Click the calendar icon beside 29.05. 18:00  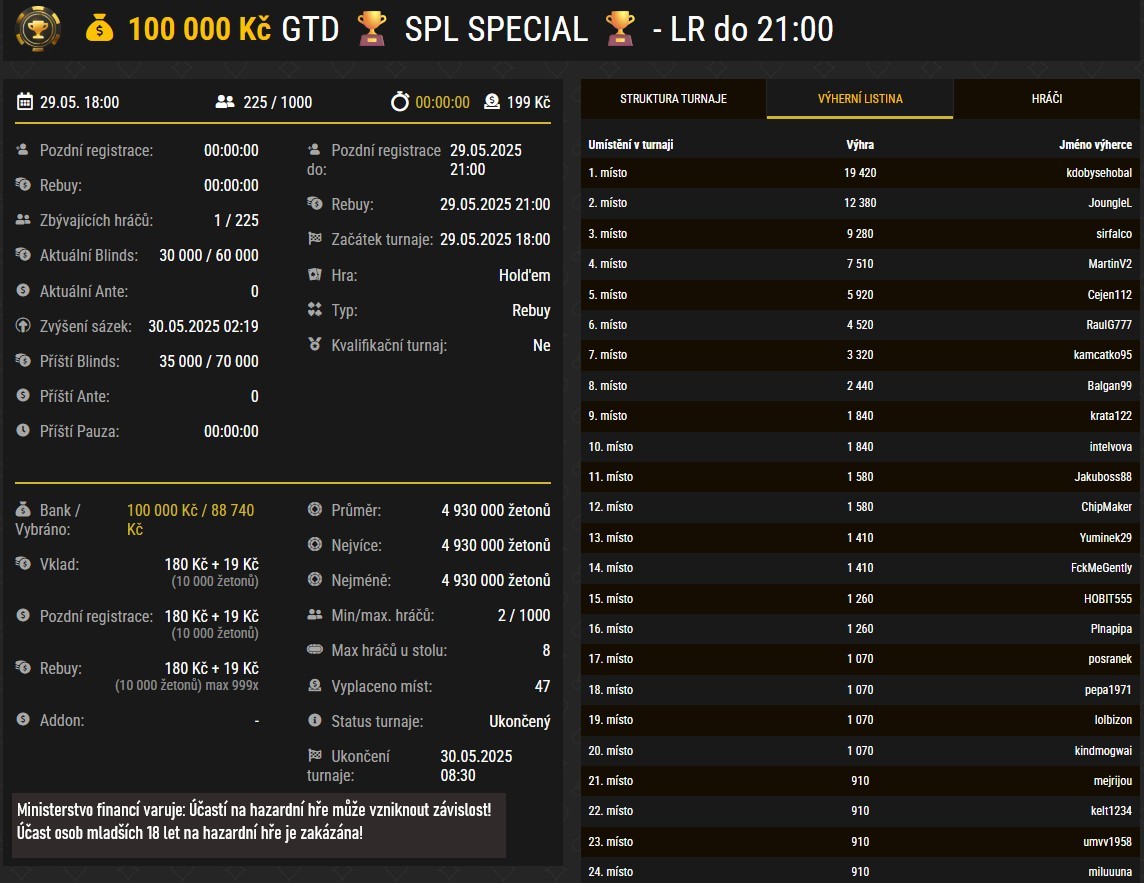point(25,102)
